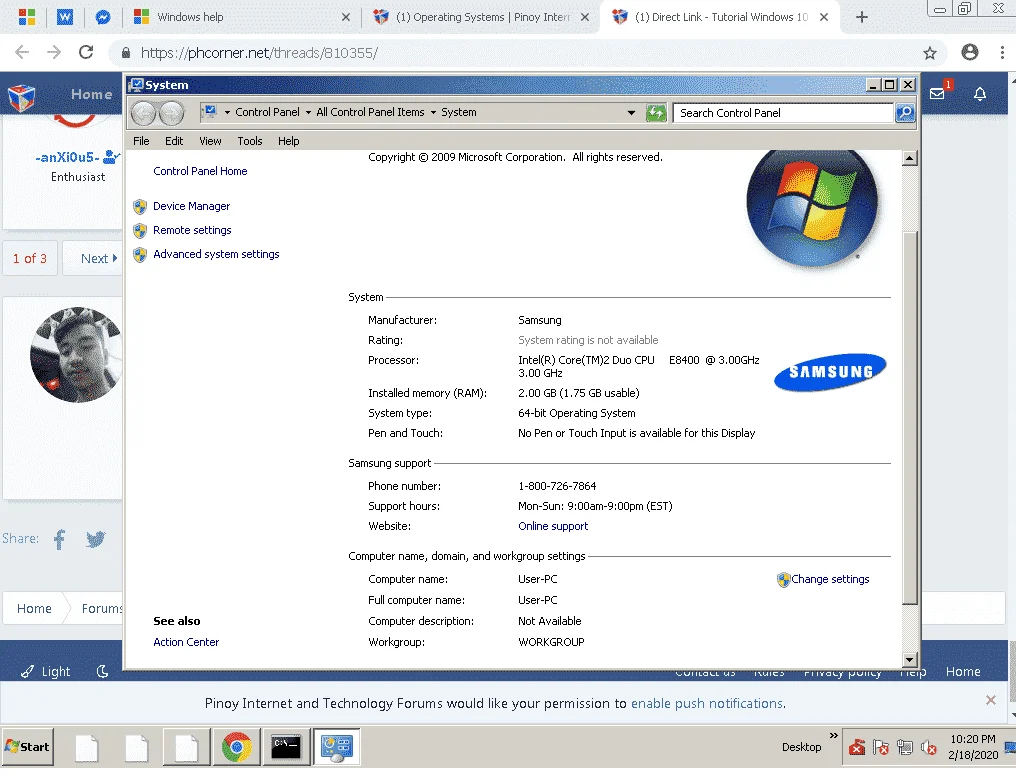The image size is (1016, 780).
Task: Switch to the Operating Systems Pinoy tab
Action: [481, 17]
